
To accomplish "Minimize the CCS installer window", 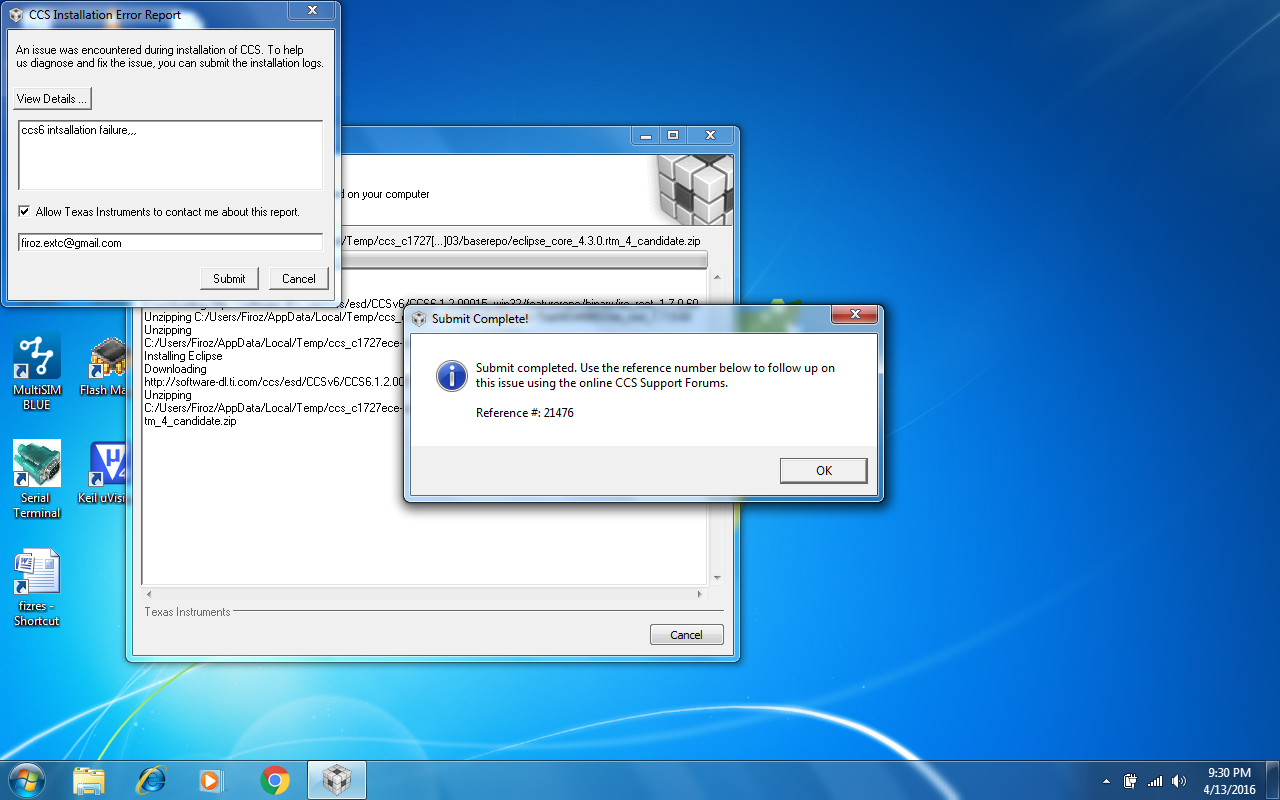I will (644, 135).
